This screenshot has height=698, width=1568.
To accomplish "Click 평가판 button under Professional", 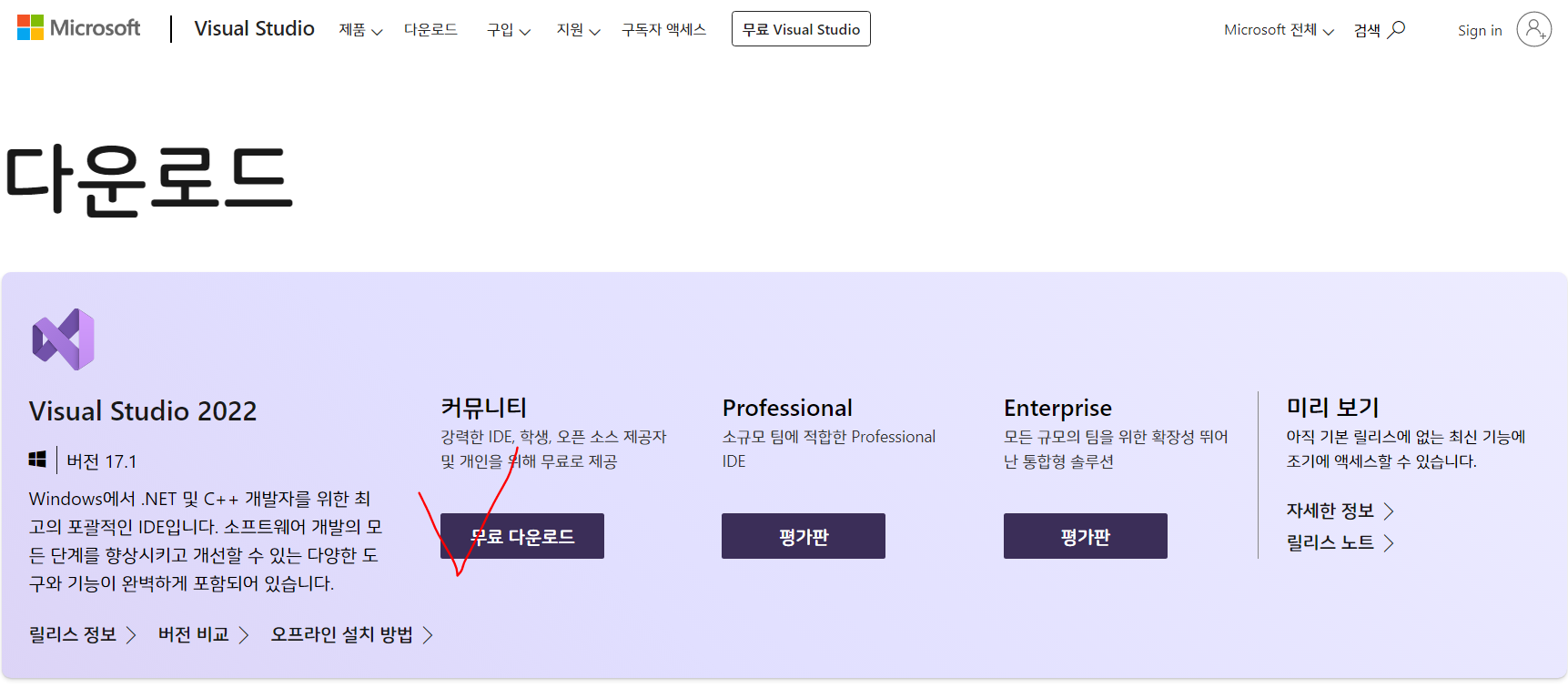I will point(804,536).
